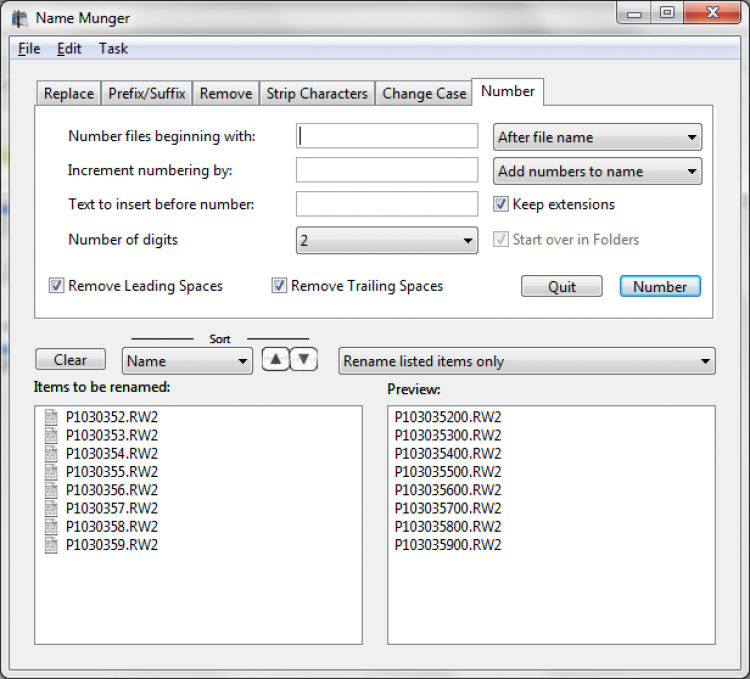750x679 pixels.
Task: Click file icon next to P1030353.RW2
Action: [x=51, y=435]
